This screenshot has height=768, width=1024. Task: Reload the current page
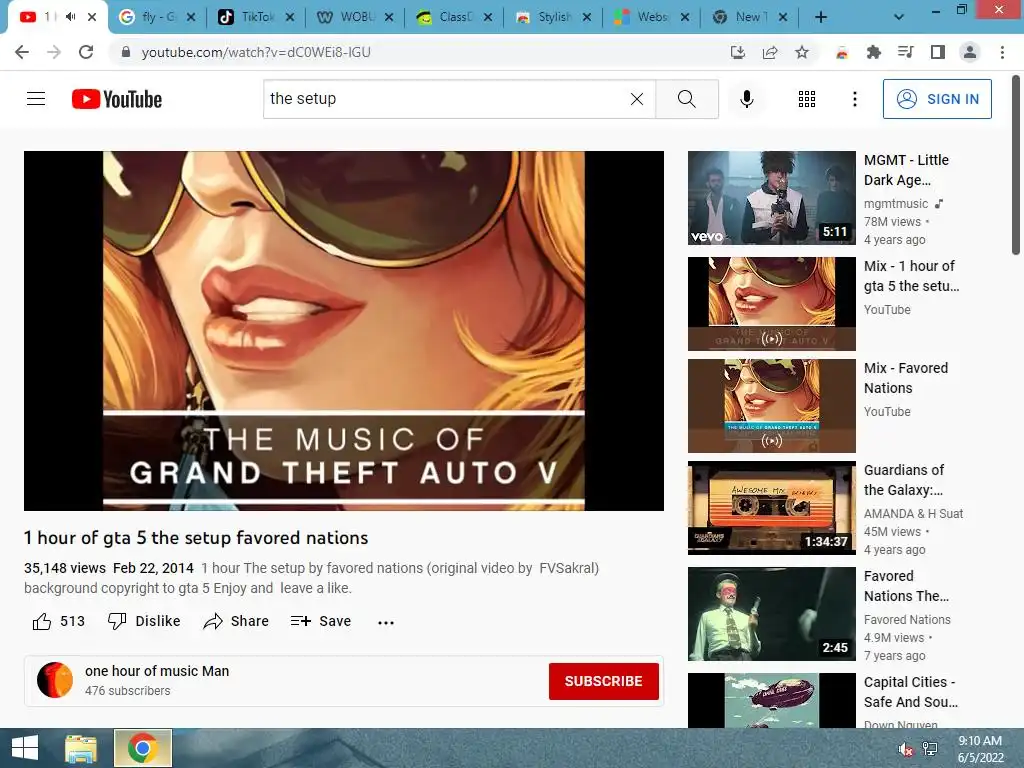(x=86, y=52)
